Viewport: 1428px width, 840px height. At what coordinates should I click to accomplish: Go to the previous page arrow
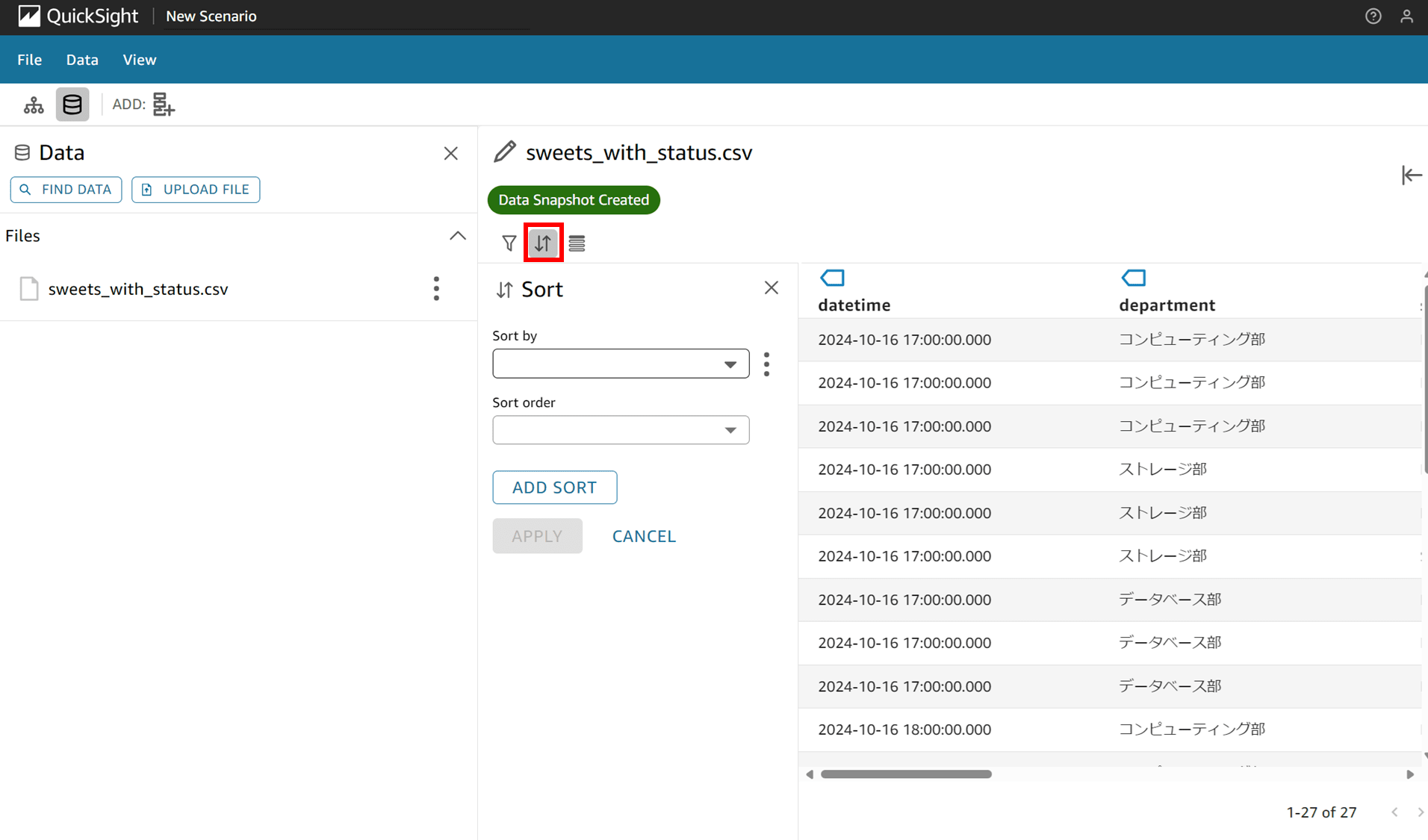click(1394, 812)
